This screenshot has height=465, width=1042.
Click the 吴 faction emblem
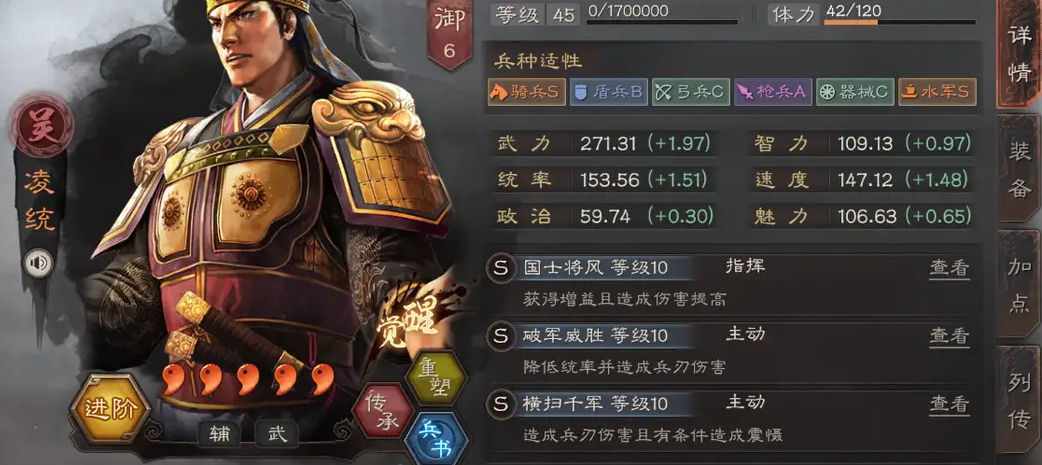coord(41,124)
